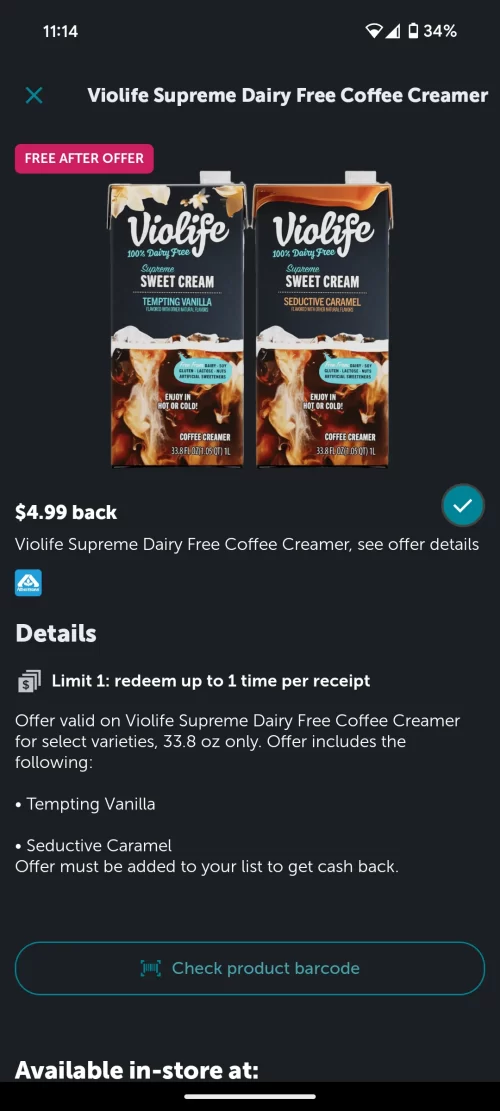Tap the Albertsons store logo icon
Screen dimensions: 500x1111
[28, 582]
